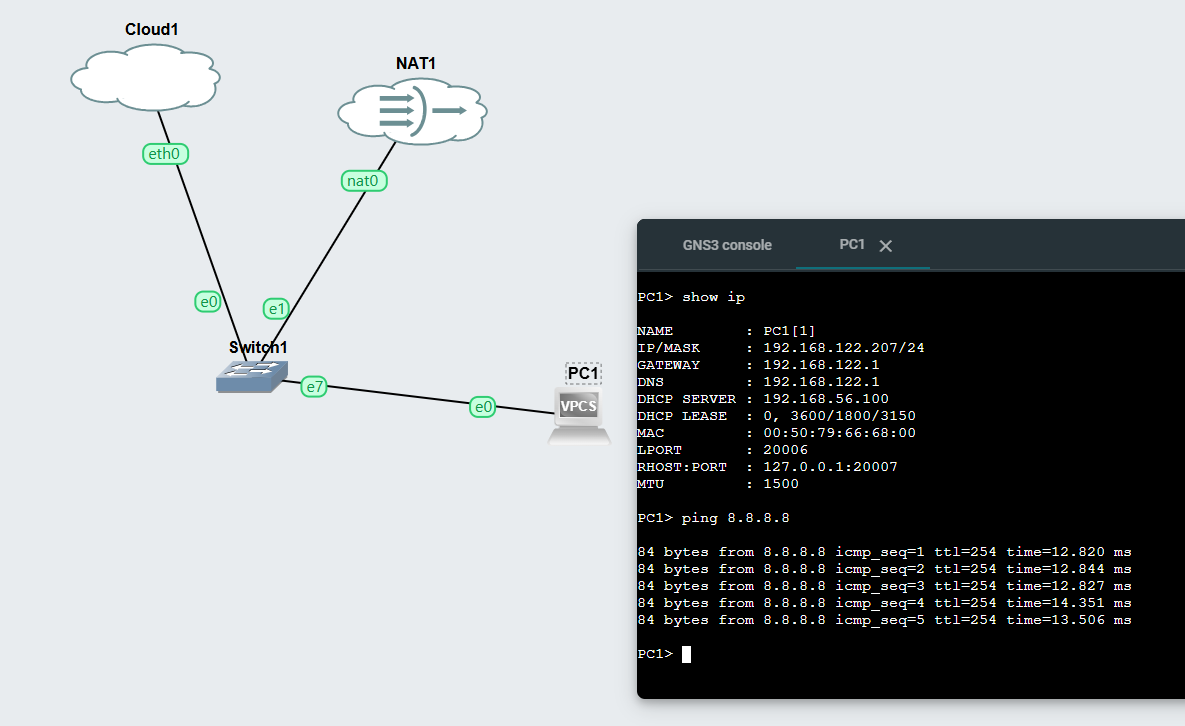This screenshot has height=726, width=1185.
Task: Click the e0 port label beside PC1
Action: 483,406
